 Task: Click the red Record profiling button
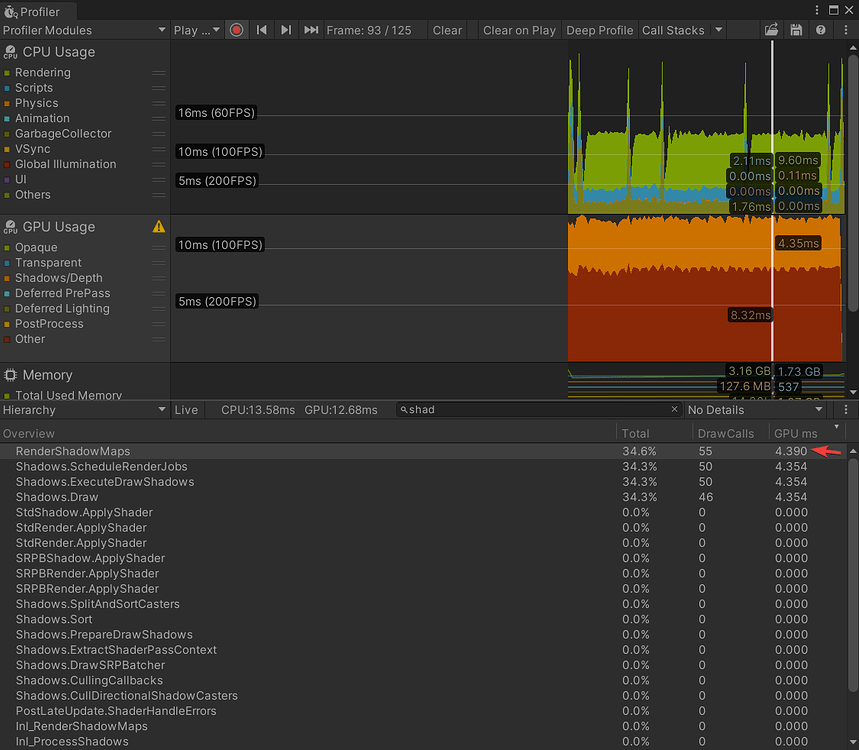pyautogui.click(x=237, y=30)
